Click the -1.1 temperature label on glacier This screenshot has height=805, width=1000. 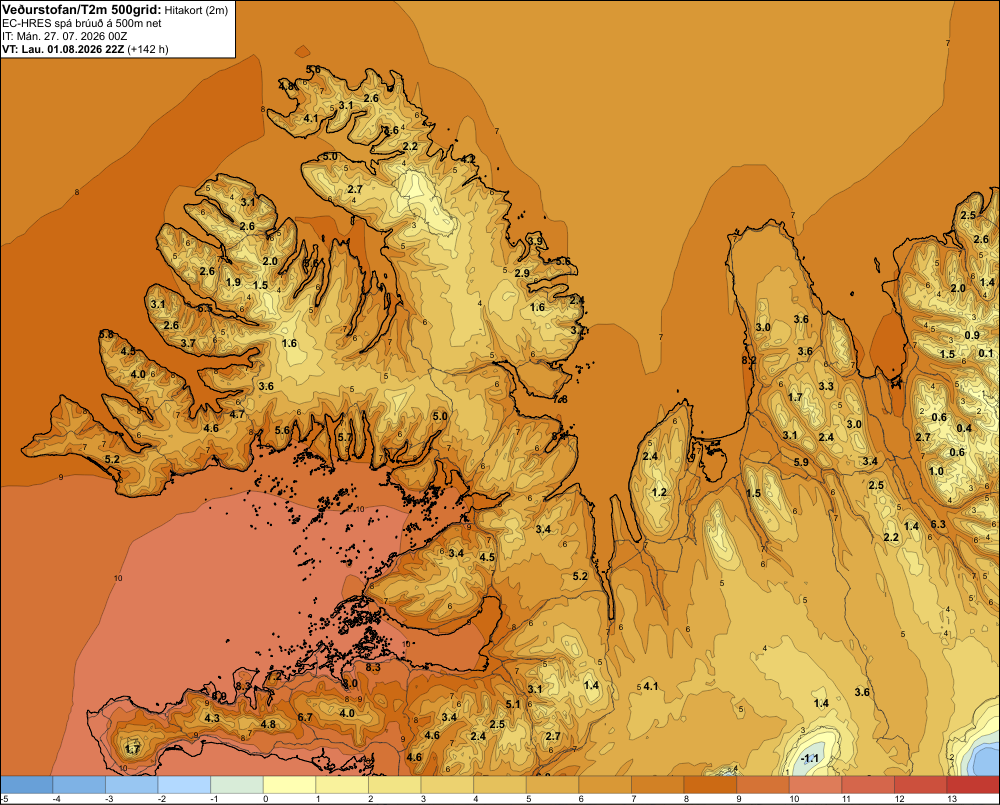tap(809, 758)
